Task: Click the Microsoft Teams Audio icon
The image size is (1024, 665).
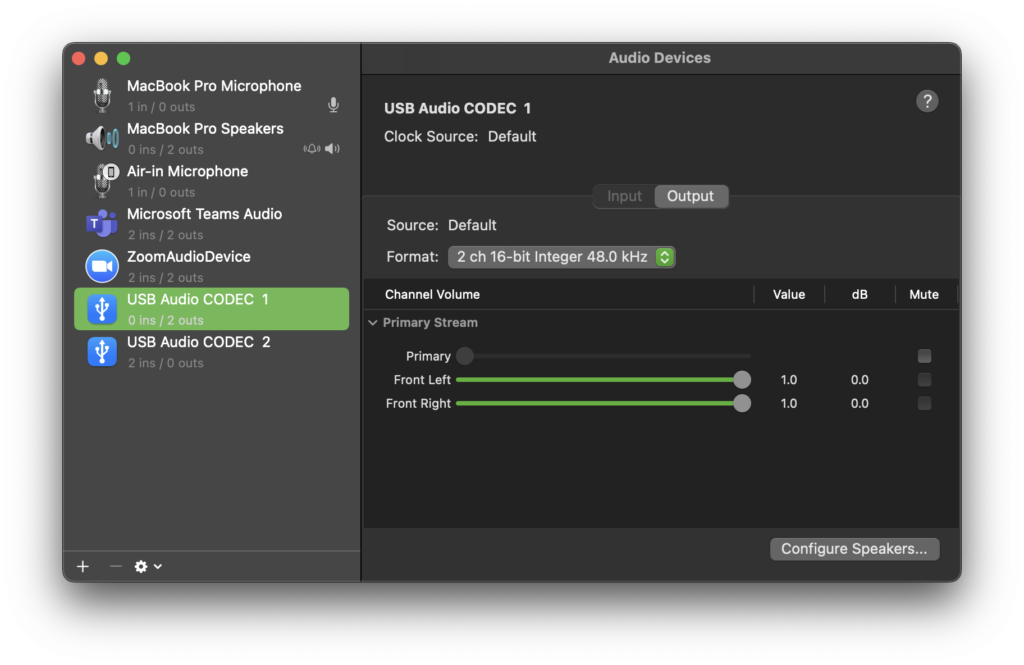Action: [x=102, y=224]
